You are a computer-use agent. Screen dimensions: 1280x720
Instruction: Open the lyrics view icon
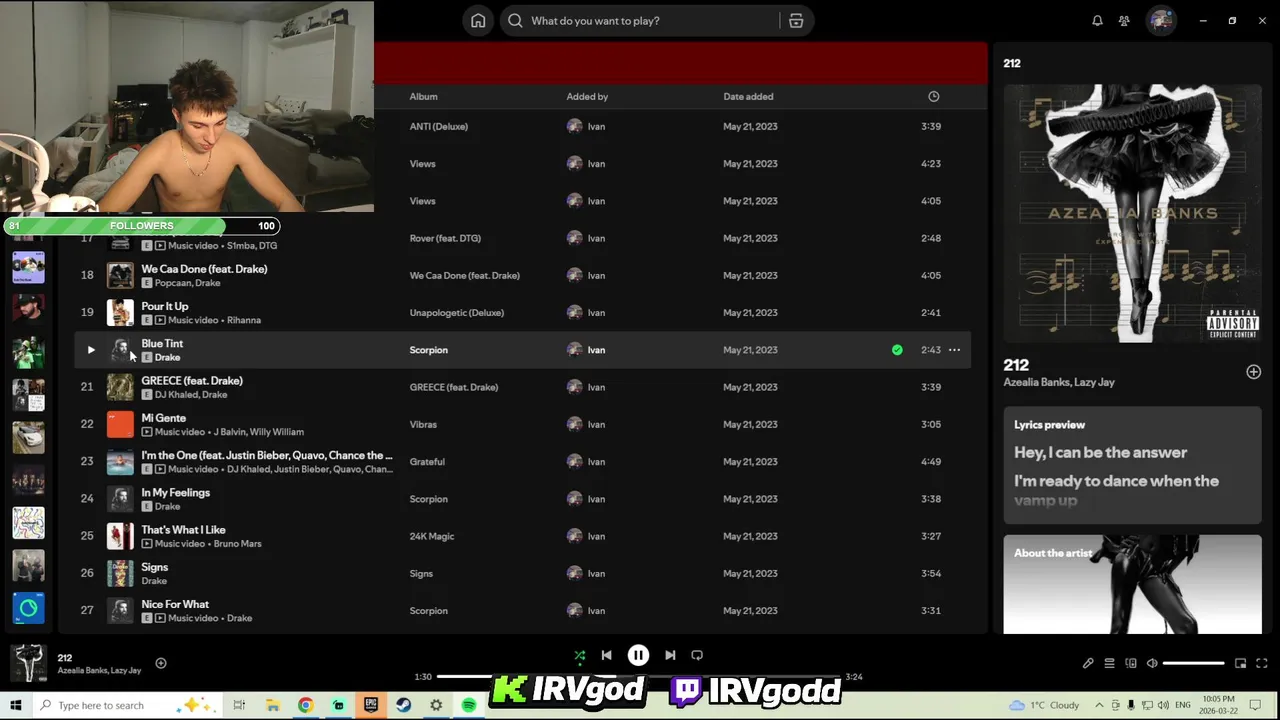point(1088,663)
